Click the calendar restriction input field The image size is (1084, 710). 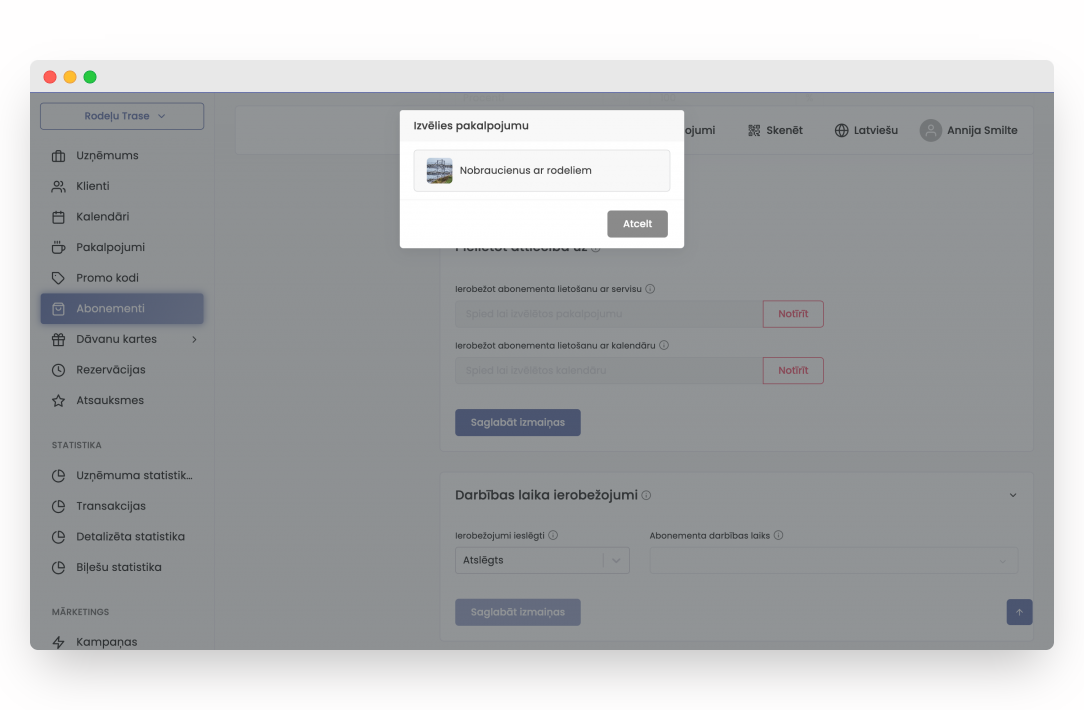tap(608, 371)
